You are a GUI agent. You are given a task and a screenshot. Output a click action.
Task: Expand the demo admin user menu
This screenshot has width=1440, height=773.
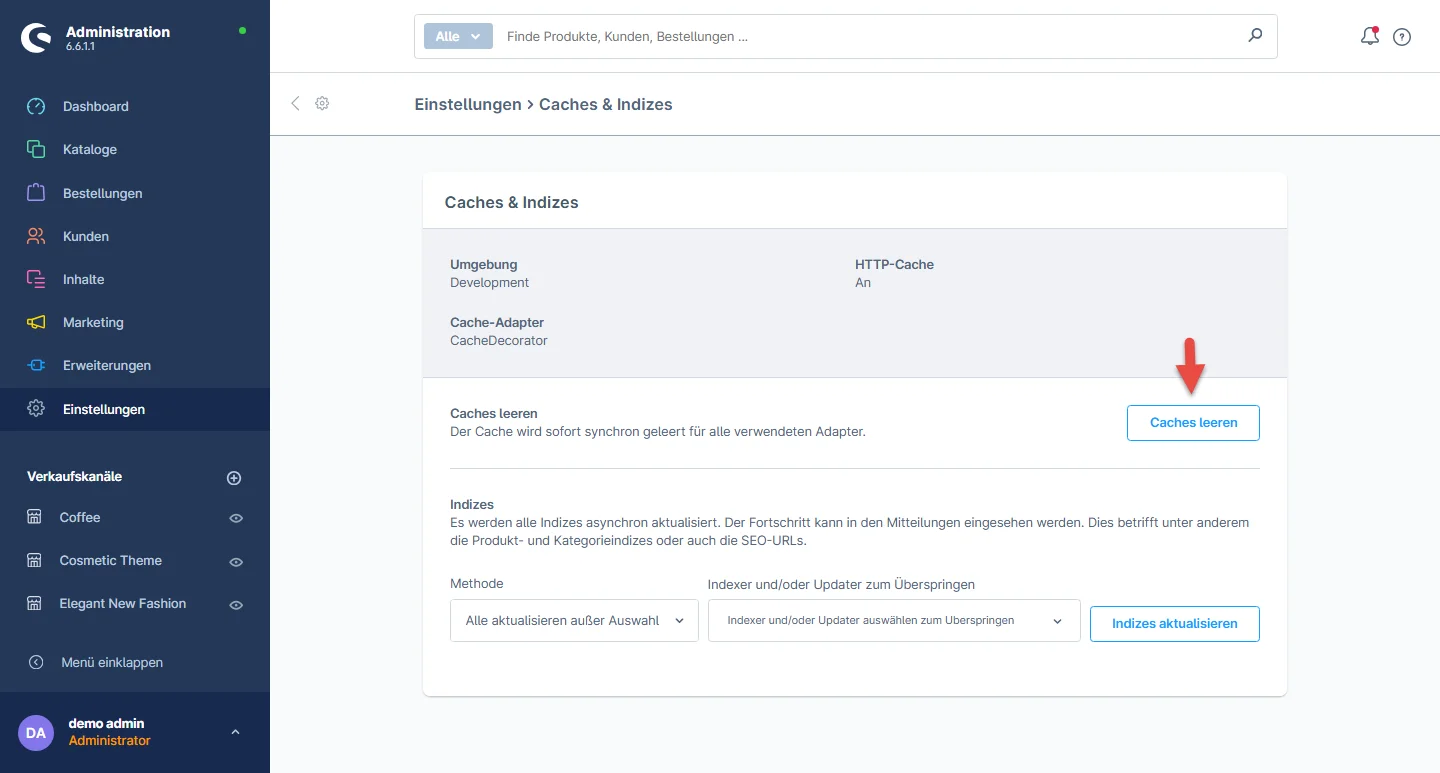[235, 732]
